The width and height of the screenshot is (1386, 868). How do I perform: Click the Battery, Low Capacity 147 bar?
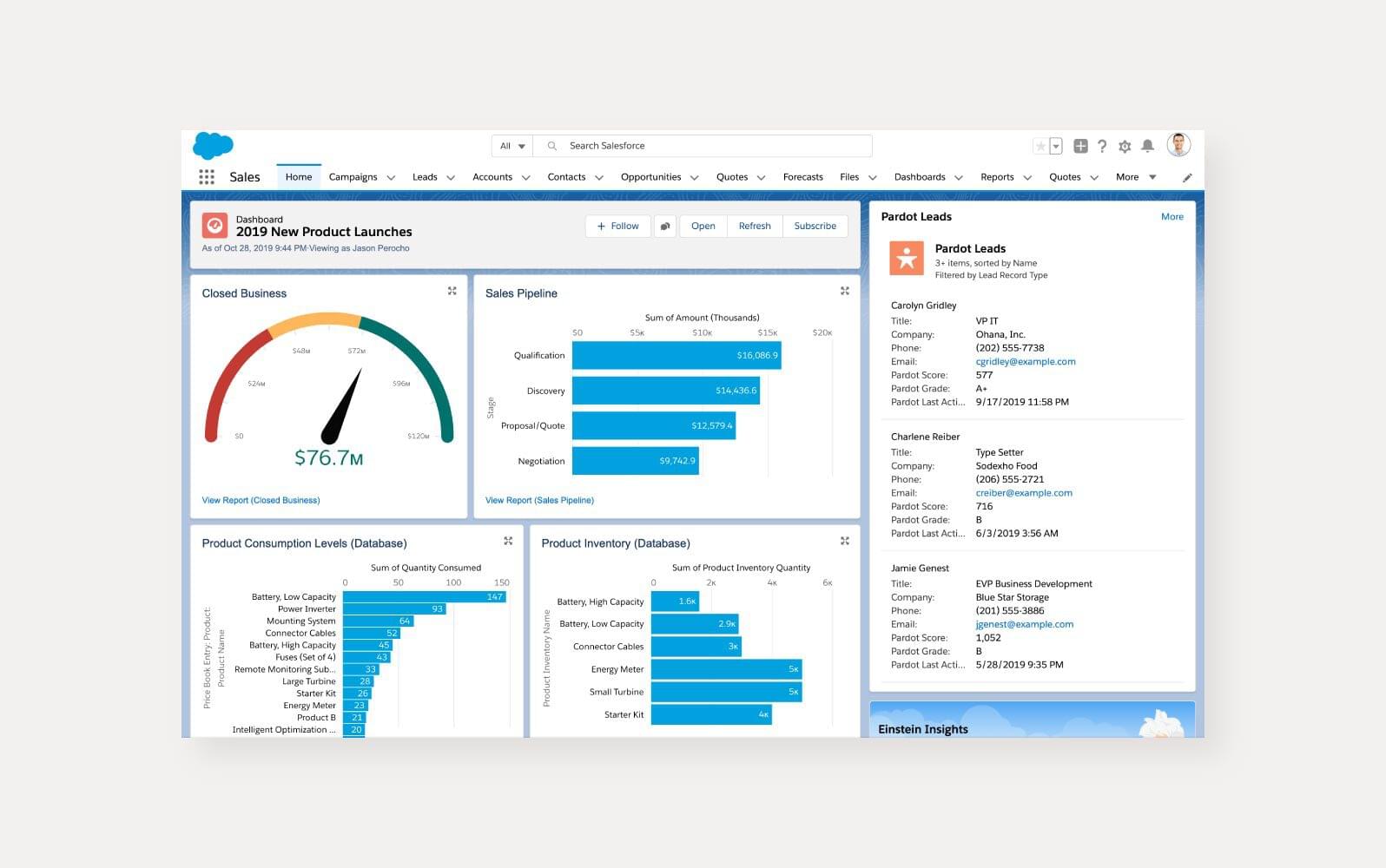(x=425, y=597)
